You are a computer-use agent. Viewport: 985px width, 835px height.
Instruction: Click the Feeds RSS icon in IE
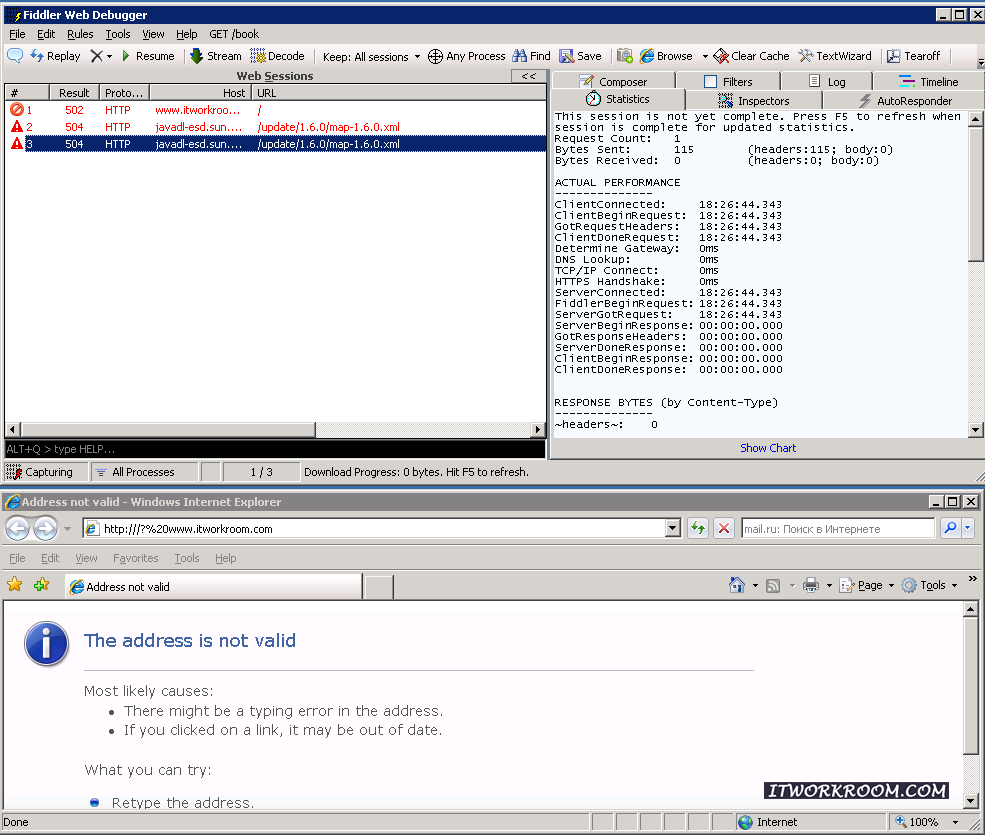pos(773,586)
